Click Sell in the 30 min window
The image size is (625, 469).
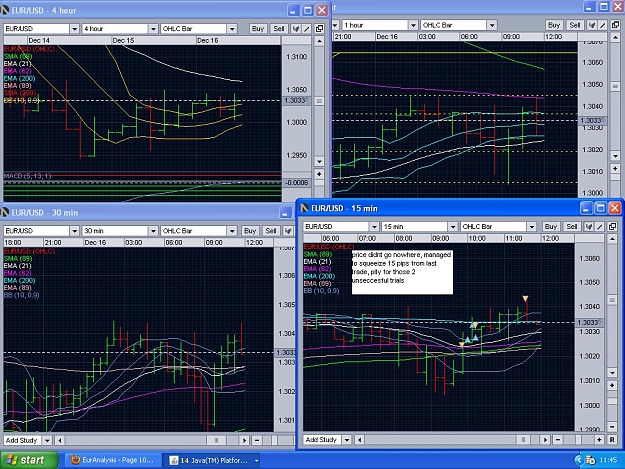coord(271,231)
